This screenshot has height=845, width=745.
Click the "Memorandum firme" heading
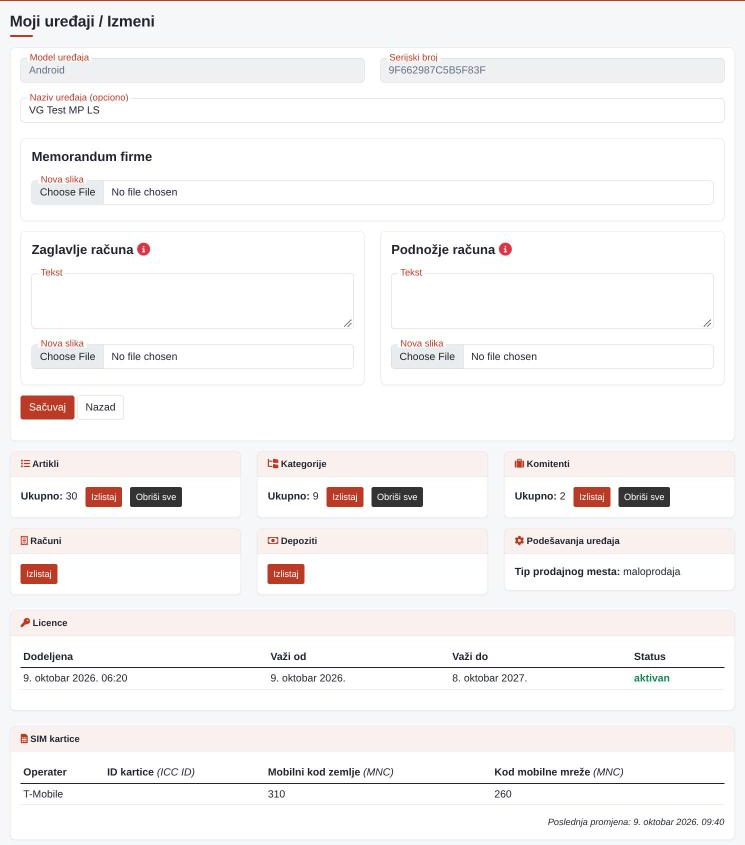tap(92, 157)
